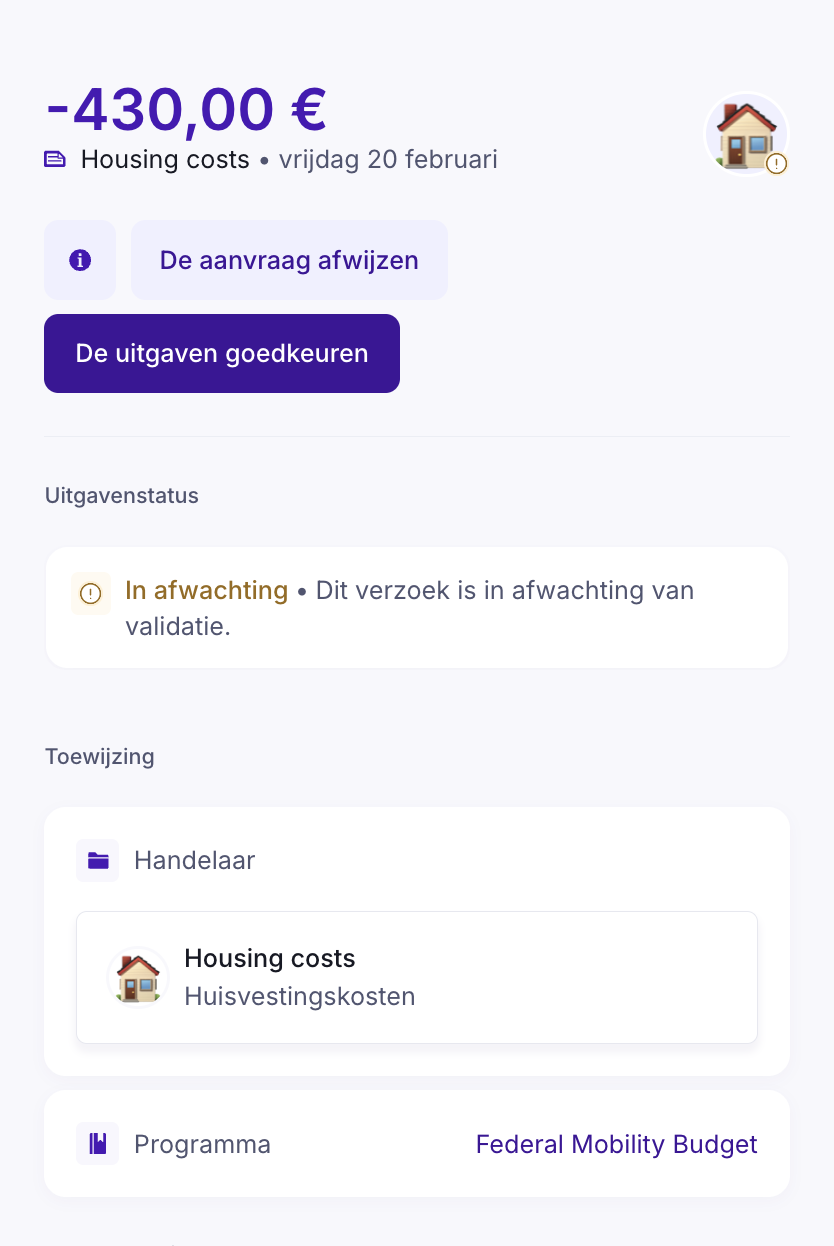Viewport: 834px width, 1246px height.
Task: Click the house avatar in the header
Action: pyautogui.click(x=745, y=133)
